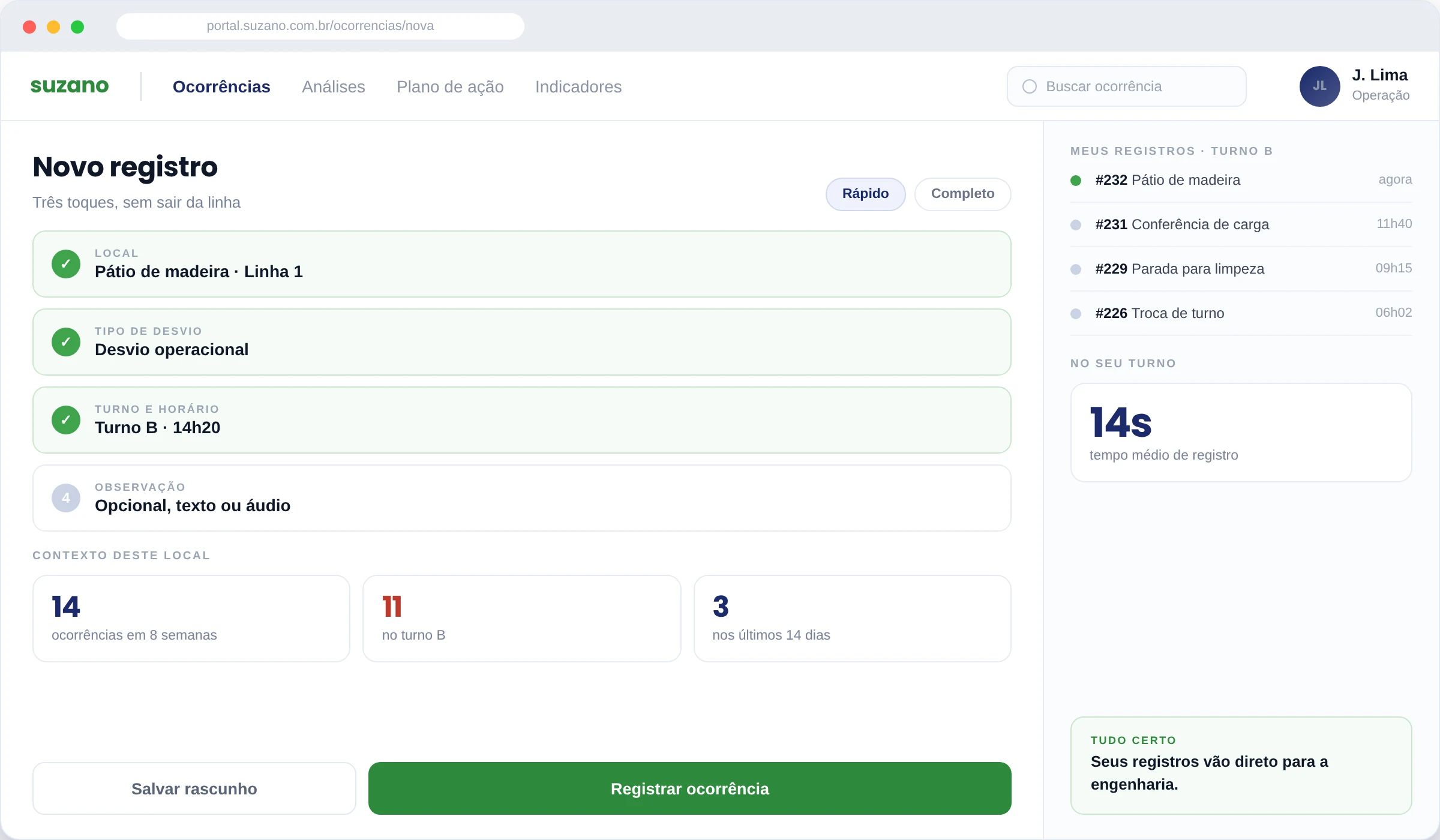Open Plano de ação tab

(x=450, y=86)
